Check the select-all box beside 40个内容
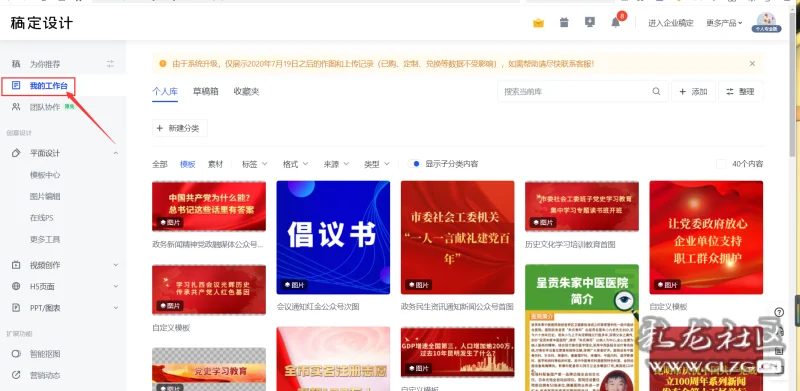This screenshot has width=800, height=391. pyautogui.click(x=721, y=164)
